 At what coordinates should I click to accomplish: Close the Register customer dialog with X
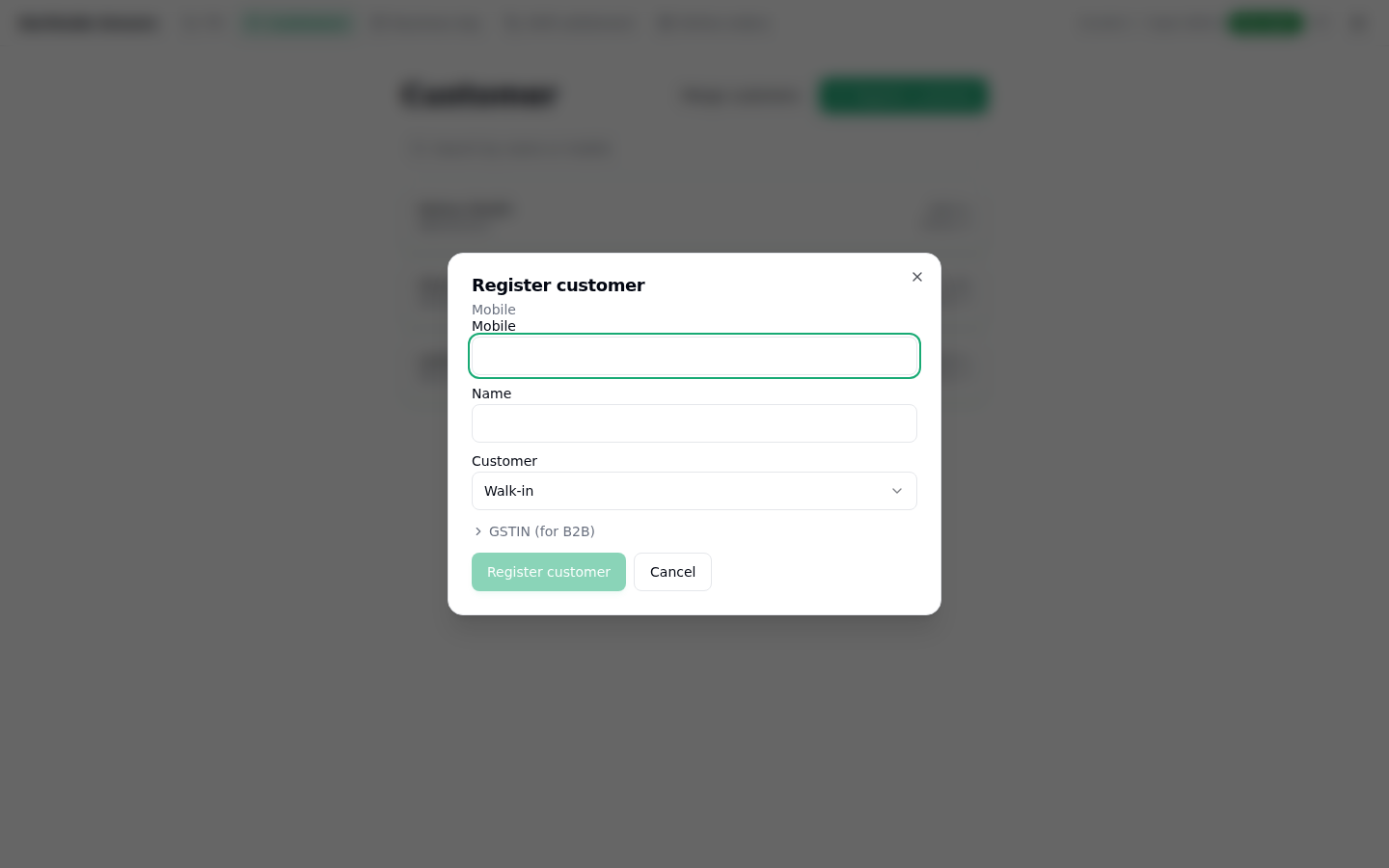pos(917,277)
